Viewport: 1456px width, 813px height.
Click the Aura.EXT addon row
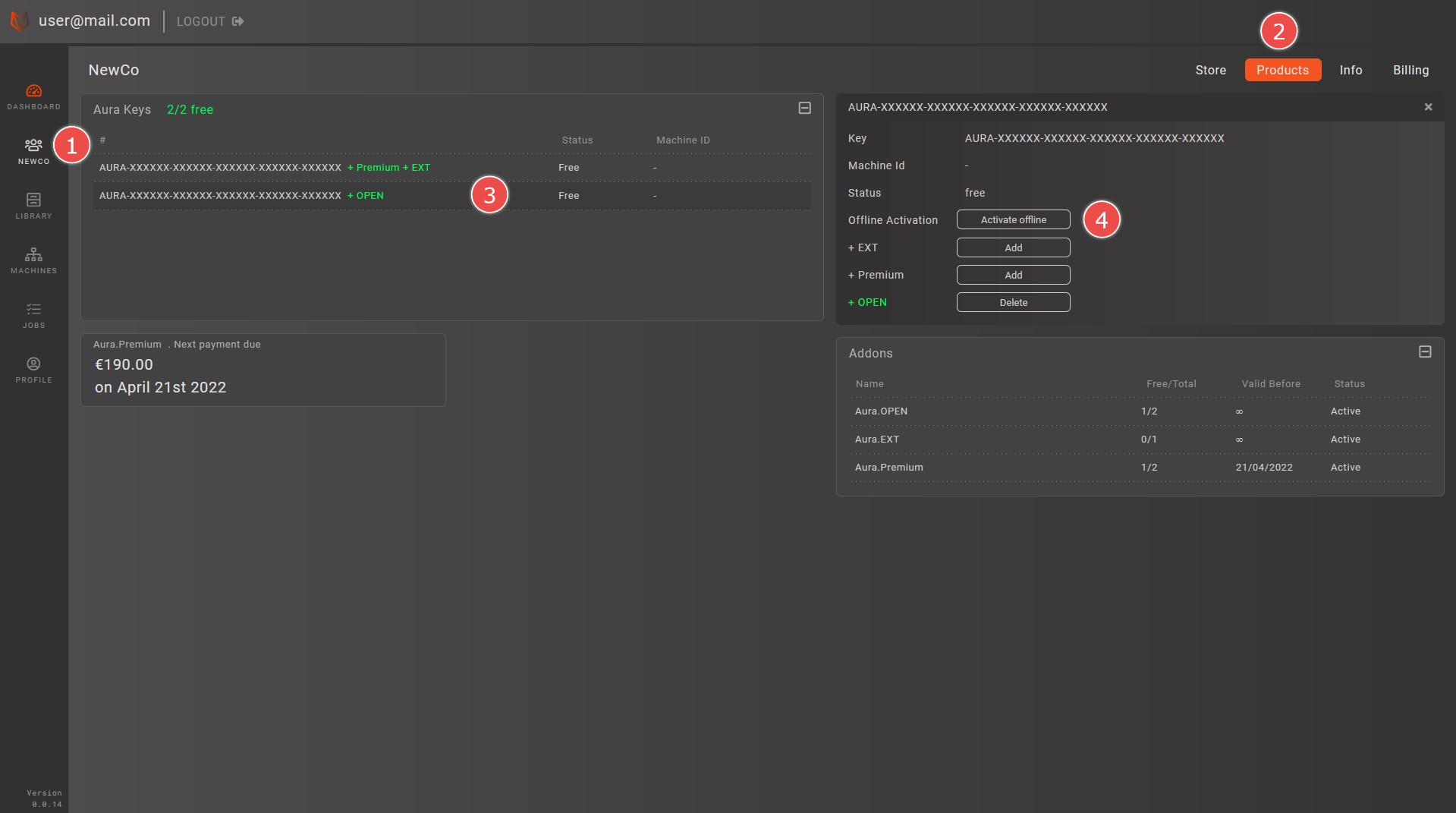coord(1140,440)
